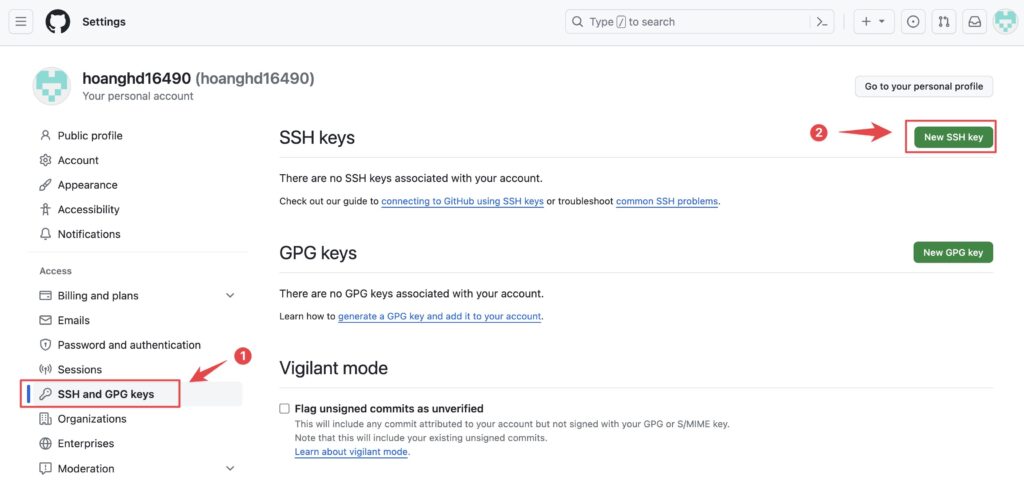This screenshot has height=482, width=1024.
Task: Open the command palette icon
Action: click(822, 22)
